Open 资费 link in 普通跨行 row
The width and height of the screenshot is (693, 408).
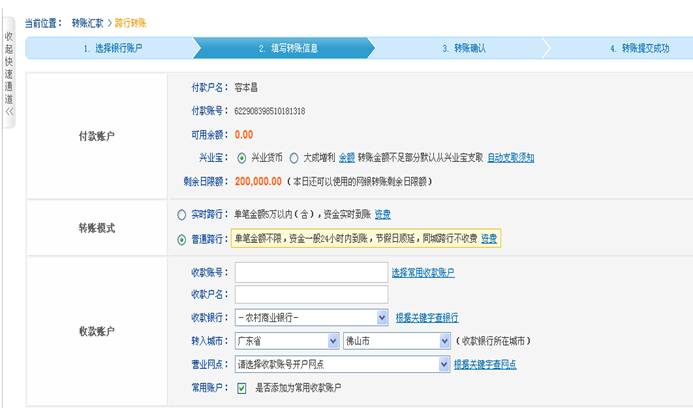489,238
